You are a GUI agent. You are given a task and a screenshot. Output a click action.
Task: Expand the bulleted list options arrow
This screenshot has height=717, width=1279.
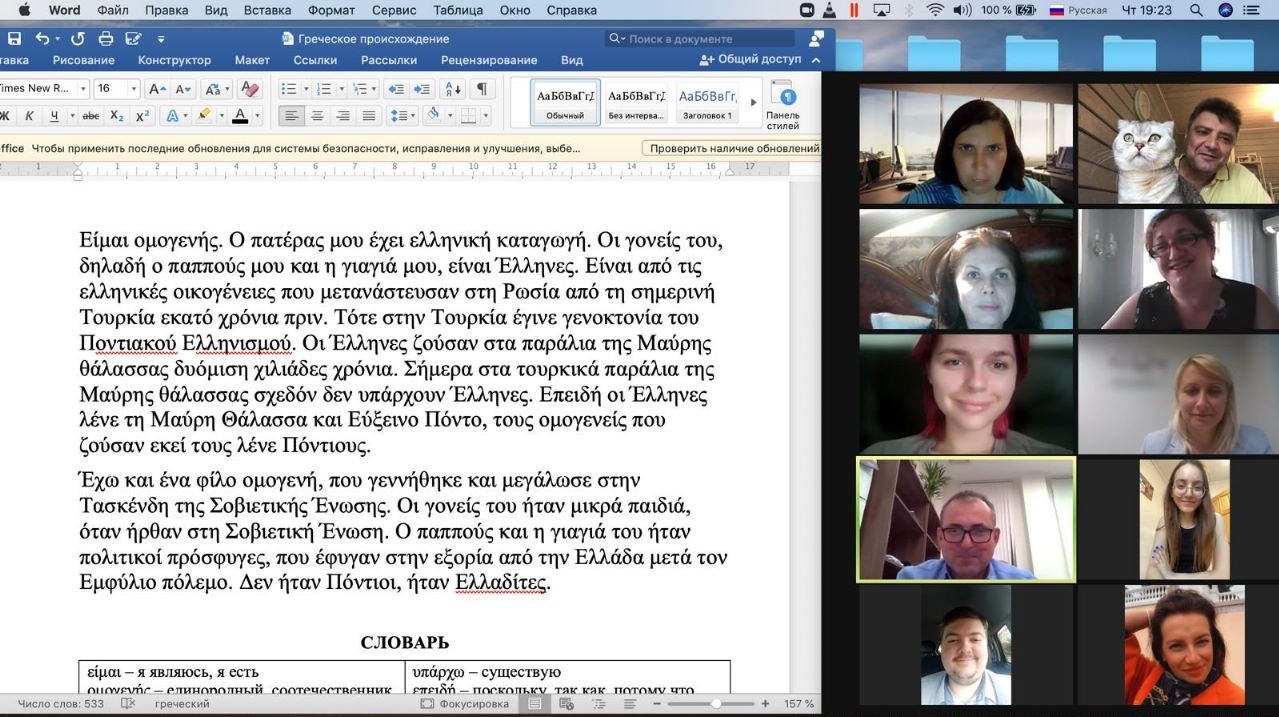click(306, 89)
